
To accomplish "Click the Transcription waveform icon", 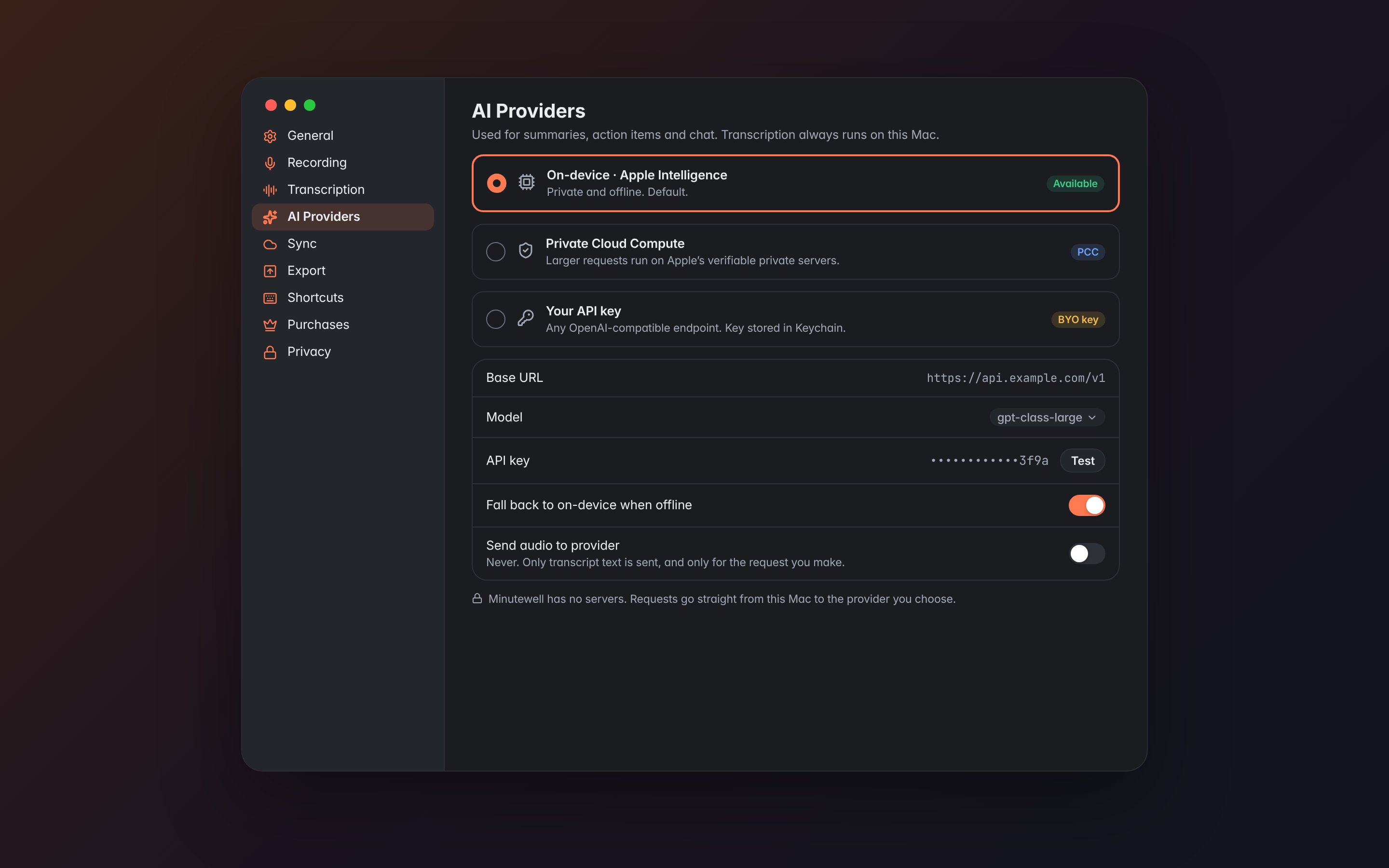I will coord(270,190).
